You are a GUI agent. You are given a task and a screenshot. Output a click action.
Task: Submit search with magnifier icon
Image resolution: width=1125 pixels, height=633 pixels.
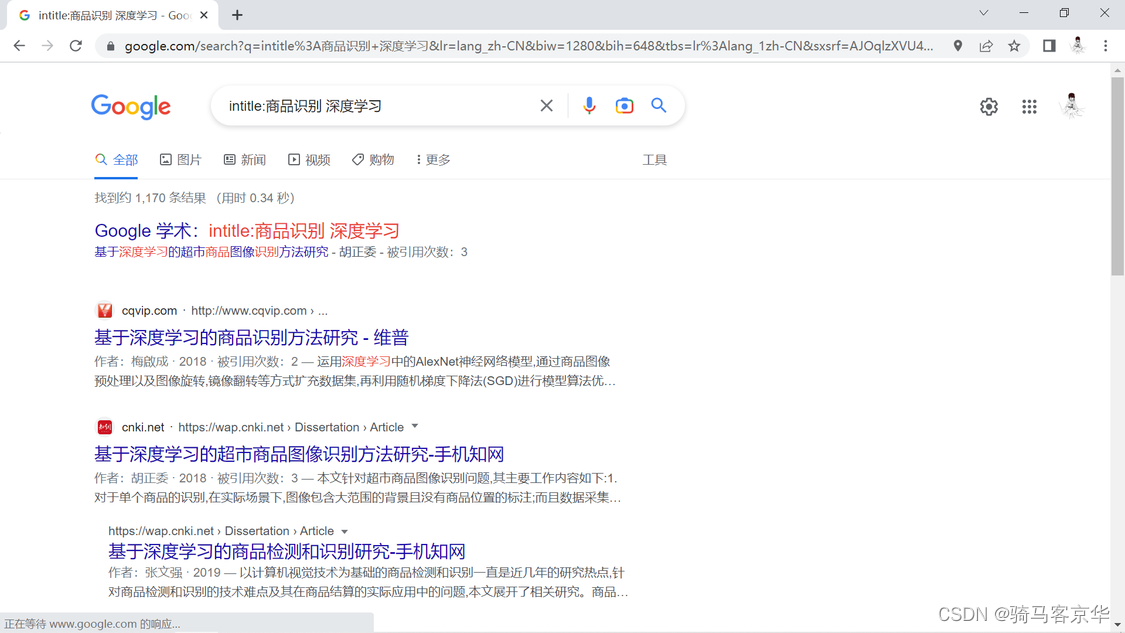click(x=659, y=106)
